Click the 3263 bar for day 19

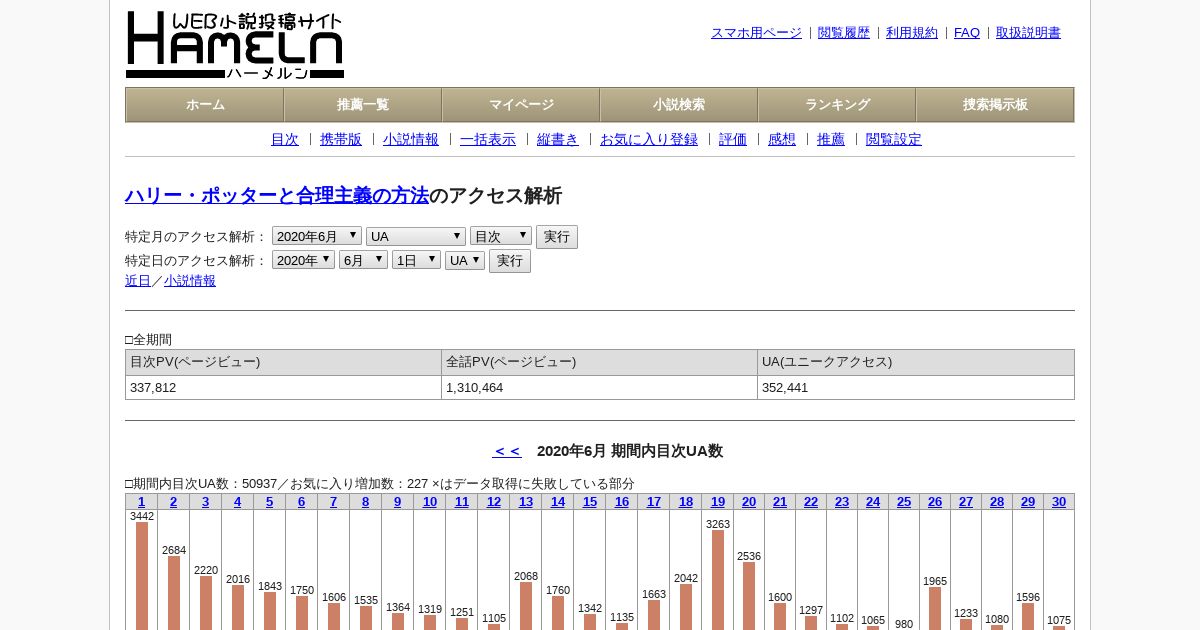click(x=718, y=580)
